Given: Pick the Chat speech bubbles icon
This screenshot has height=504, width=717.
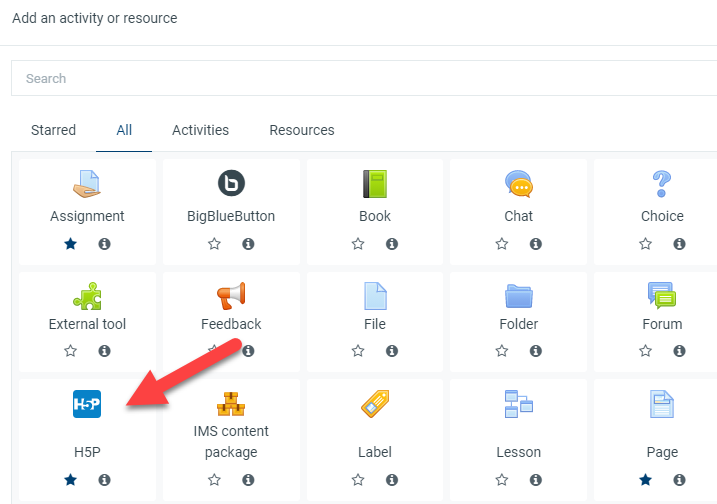Looking at the screenshot, I should coord(518,183).
